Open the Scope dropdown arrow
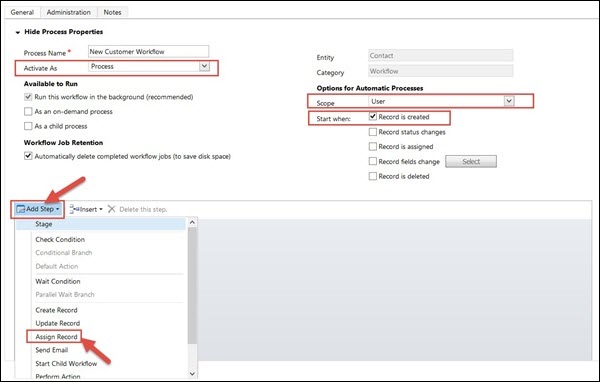 point(509,101)
